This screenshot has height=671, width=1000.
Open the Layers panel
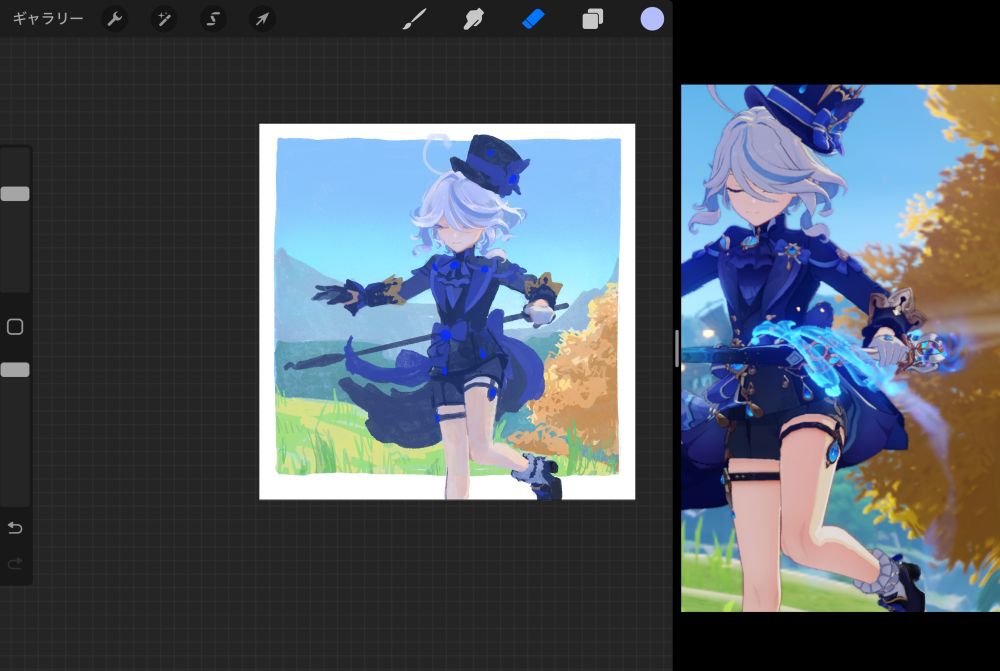pos(592,19)
